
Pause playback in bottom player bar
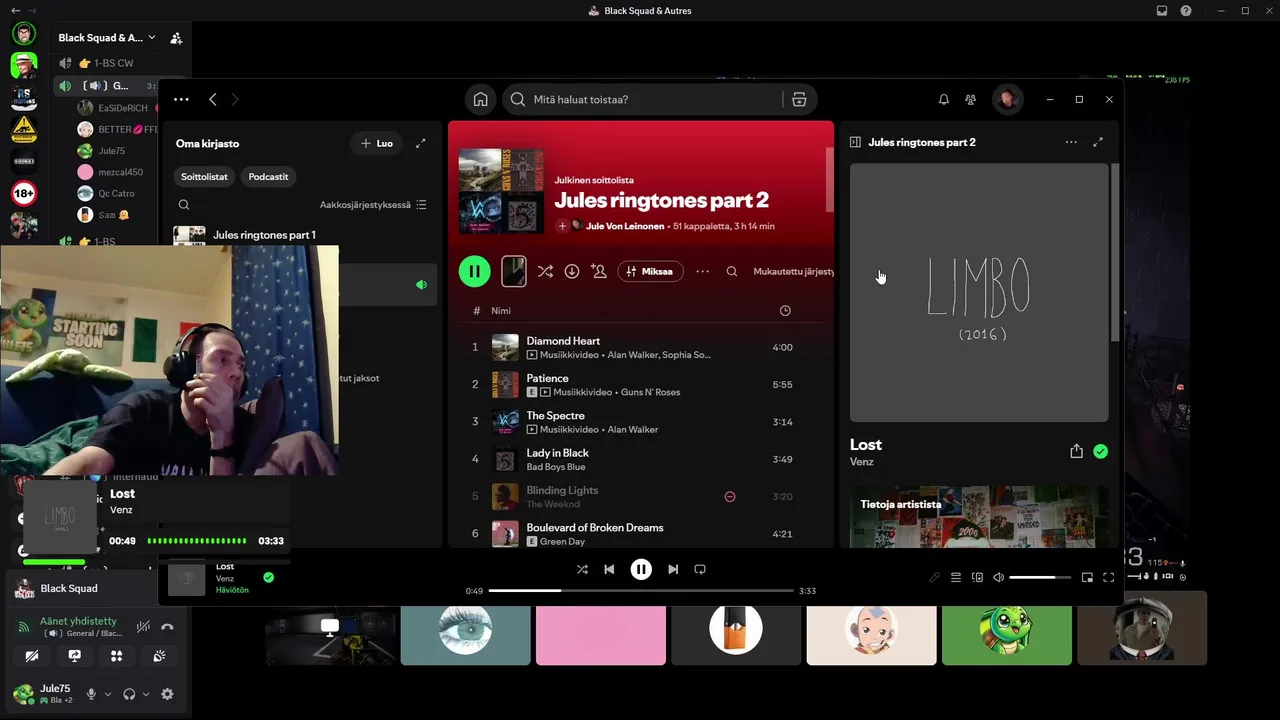click(641, 569)
